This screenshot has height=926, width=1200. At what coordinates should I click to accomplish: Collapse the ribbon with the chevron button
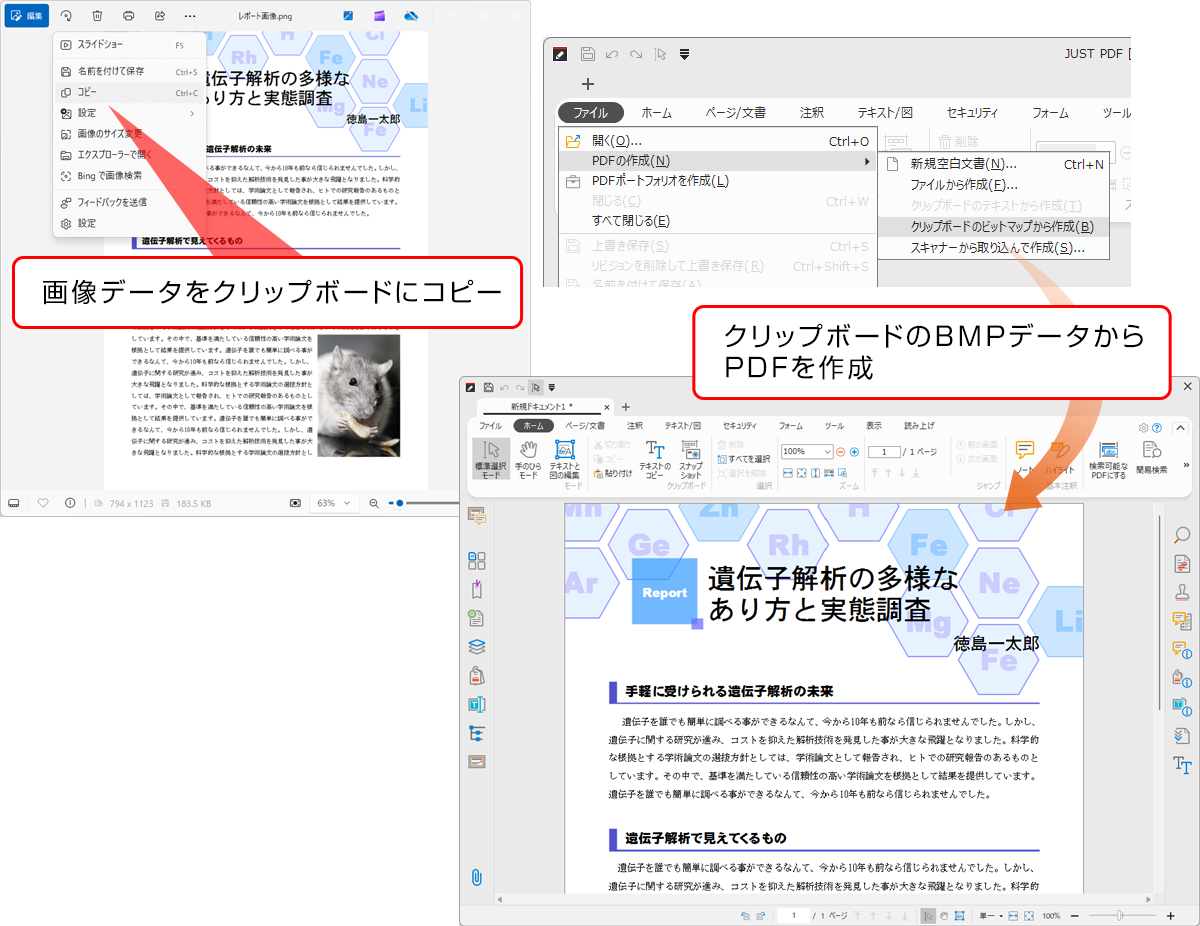(x=1180, y=427)
